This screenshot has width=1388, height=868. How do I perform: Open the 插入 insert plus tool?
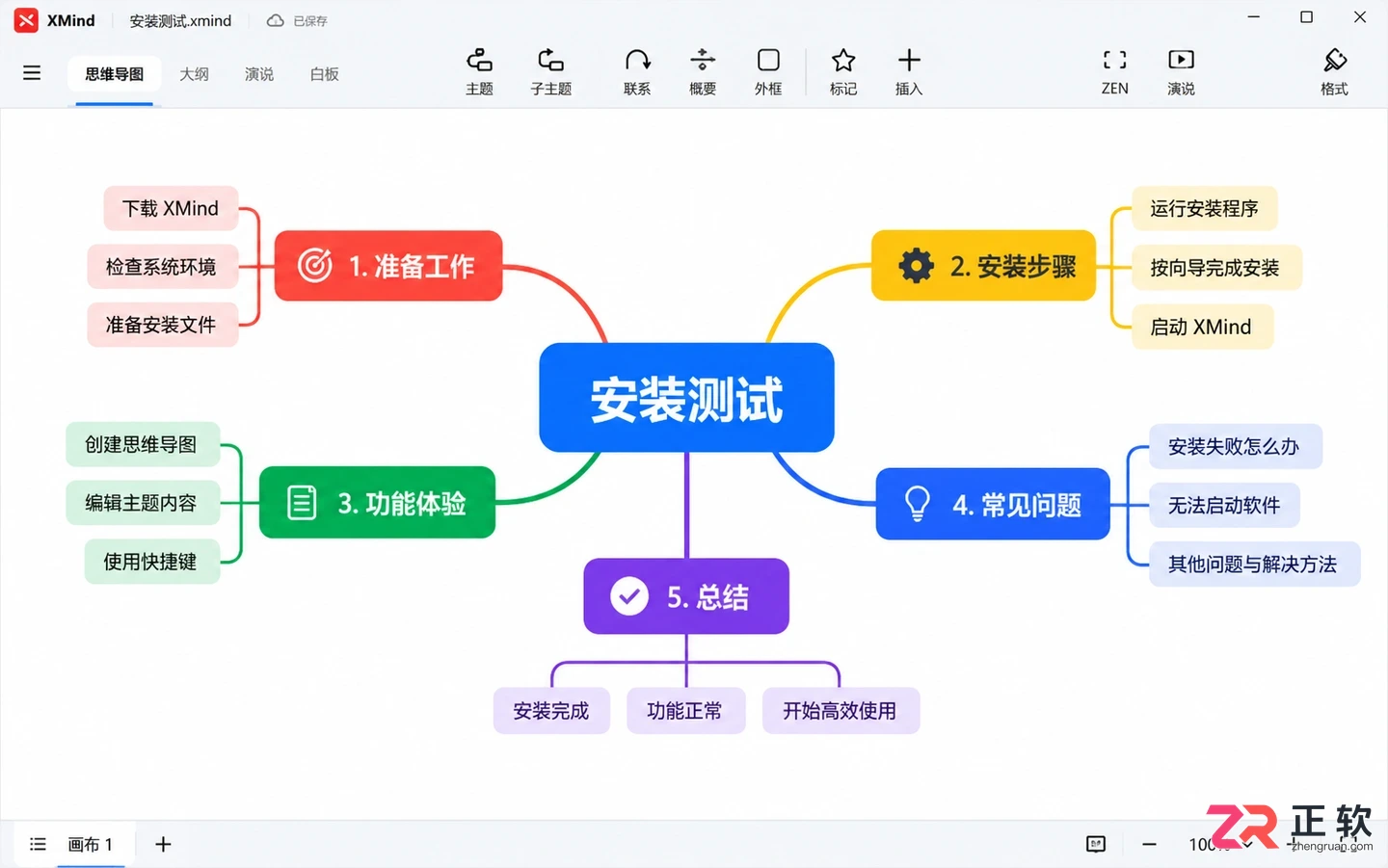[909, 72]
